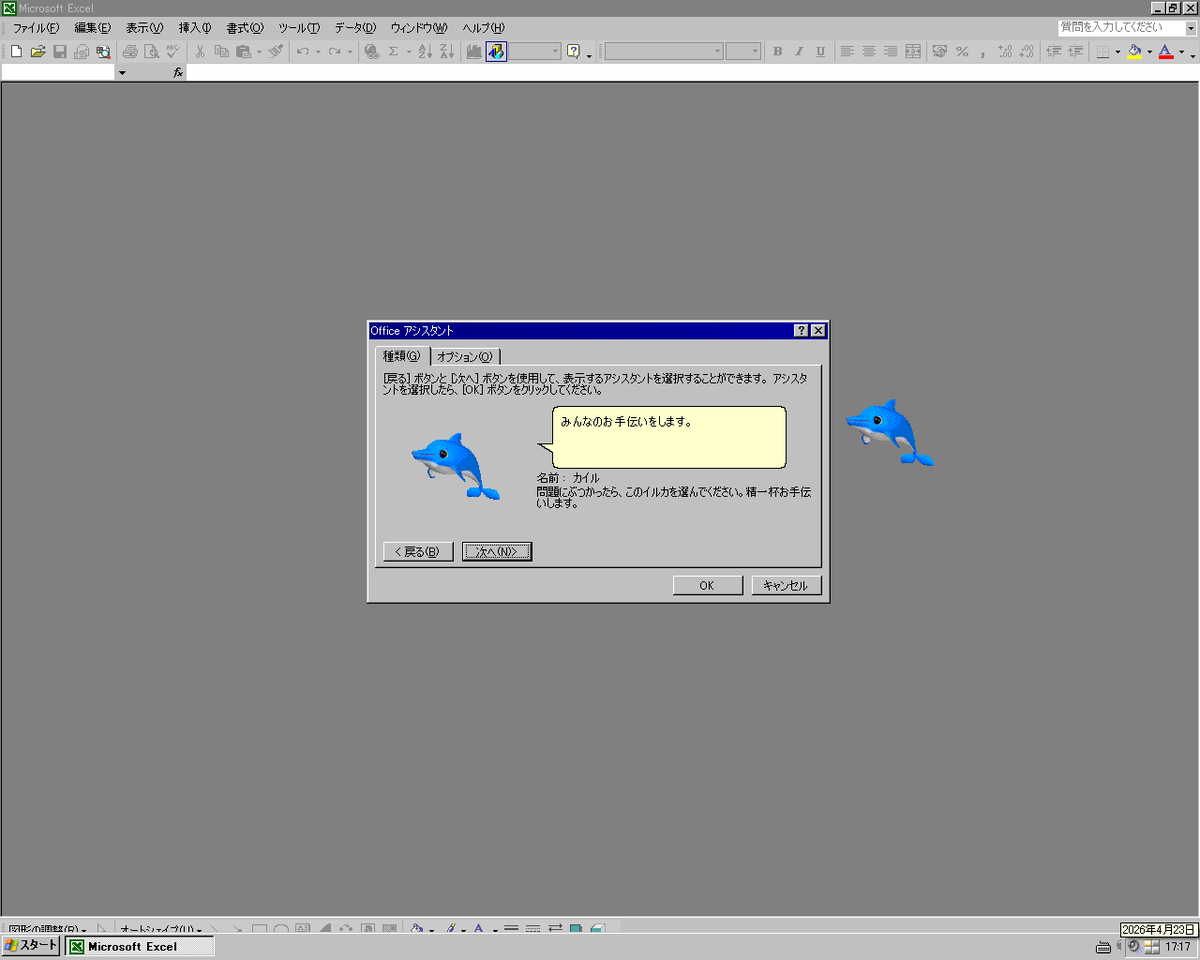
Task: Open the ファイル(F) menu
Action: point(35,27)
